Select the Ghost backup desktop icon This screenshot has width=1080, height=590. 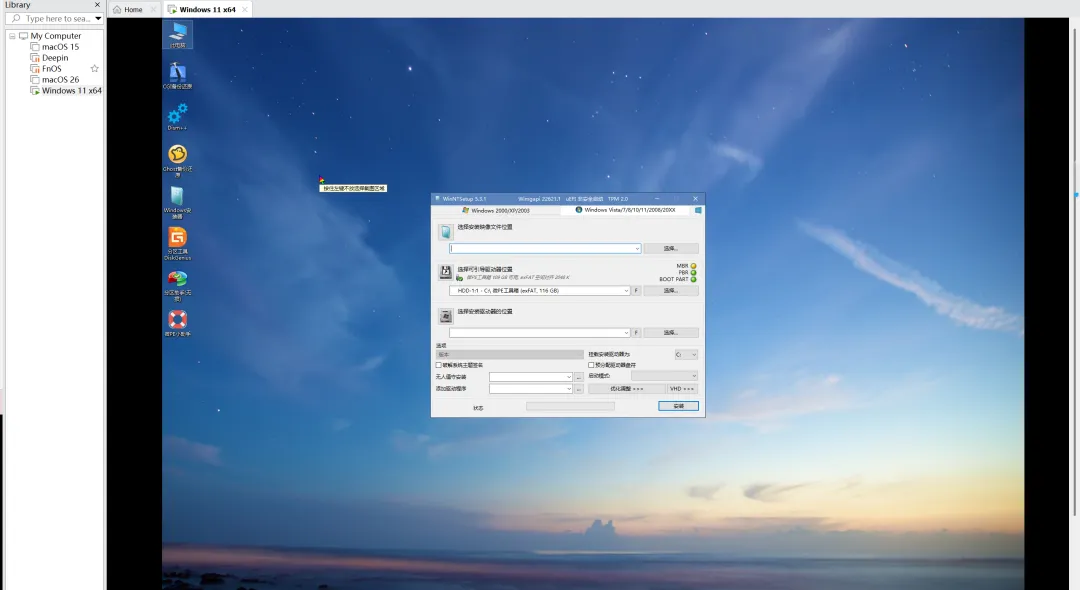click(178, 160)
